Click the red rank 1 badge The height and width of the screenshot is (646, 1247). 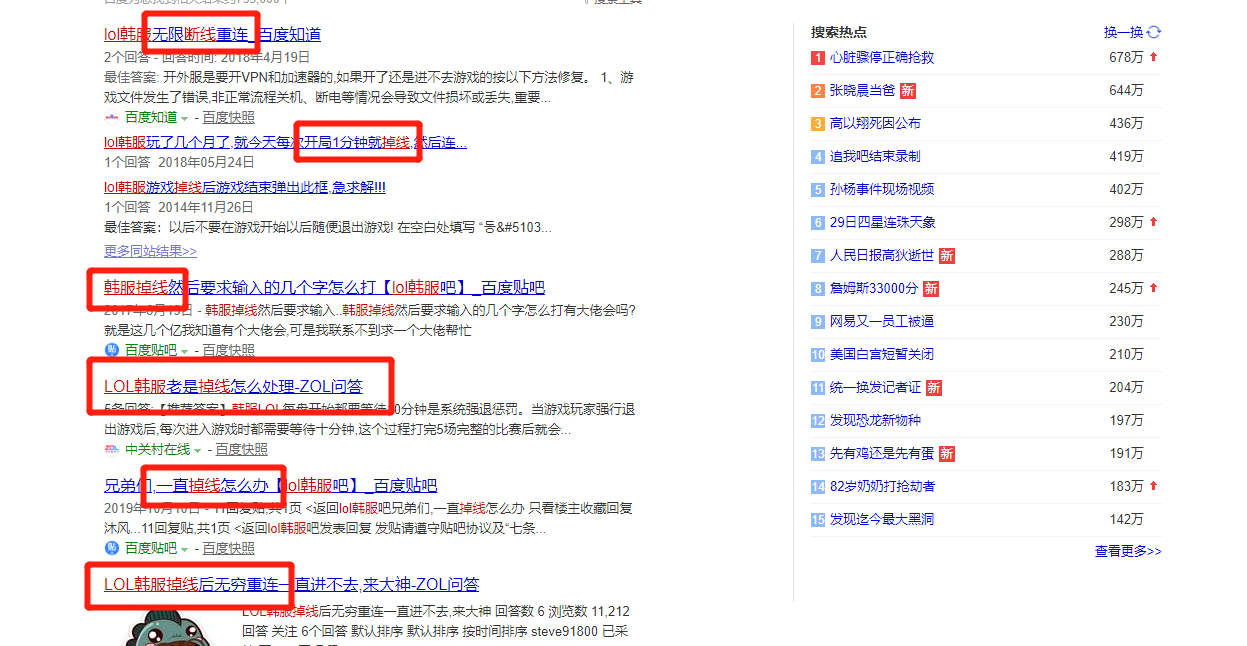click(x=818, y=58)
